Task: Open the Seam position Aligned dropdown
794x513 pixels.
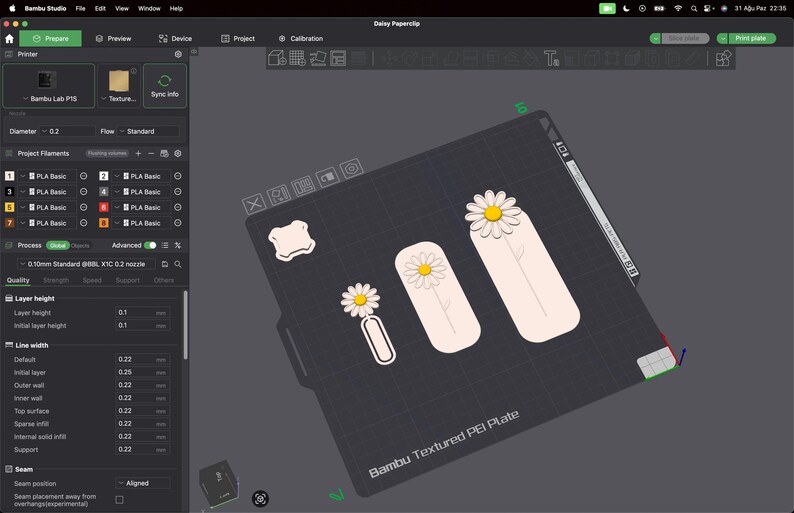Action: (x=143, y=483)
